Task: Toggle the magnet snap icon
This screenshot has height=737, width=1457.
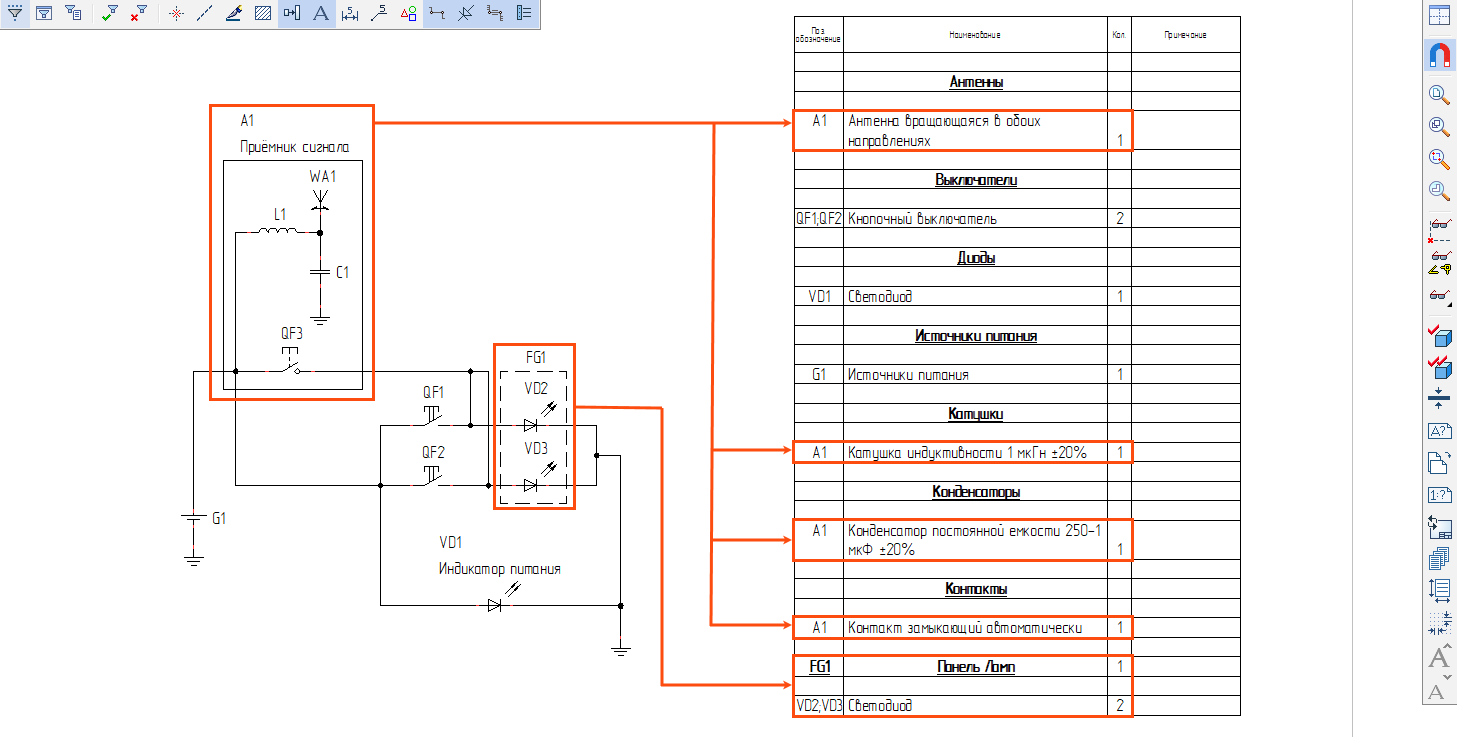Action: 1438,55
